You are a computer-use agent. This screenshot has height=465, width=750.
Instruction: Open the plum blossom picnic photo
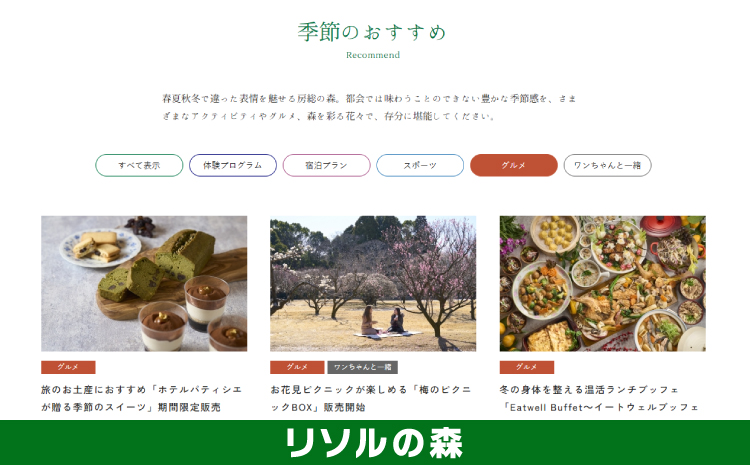373,284
